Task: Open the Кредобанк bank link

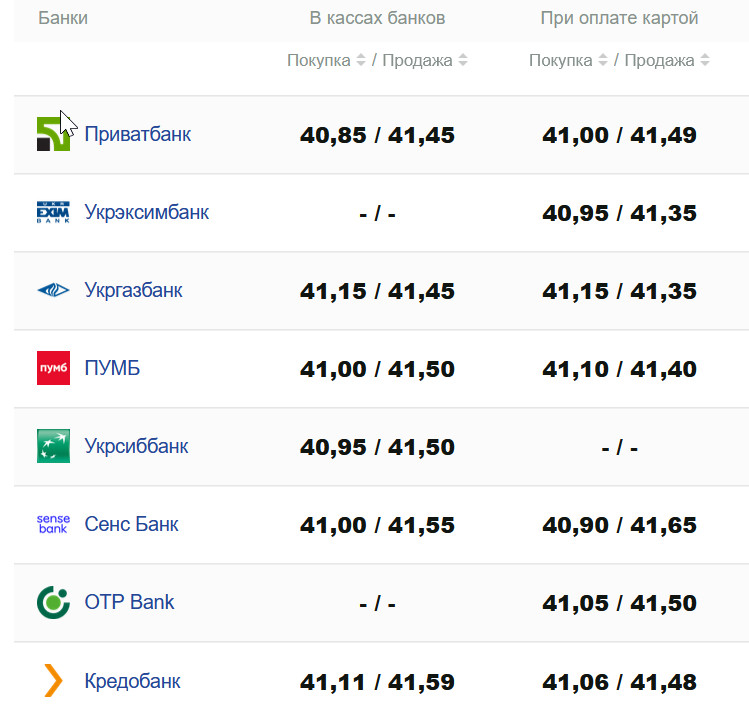Action: click(x=133, y=681)
